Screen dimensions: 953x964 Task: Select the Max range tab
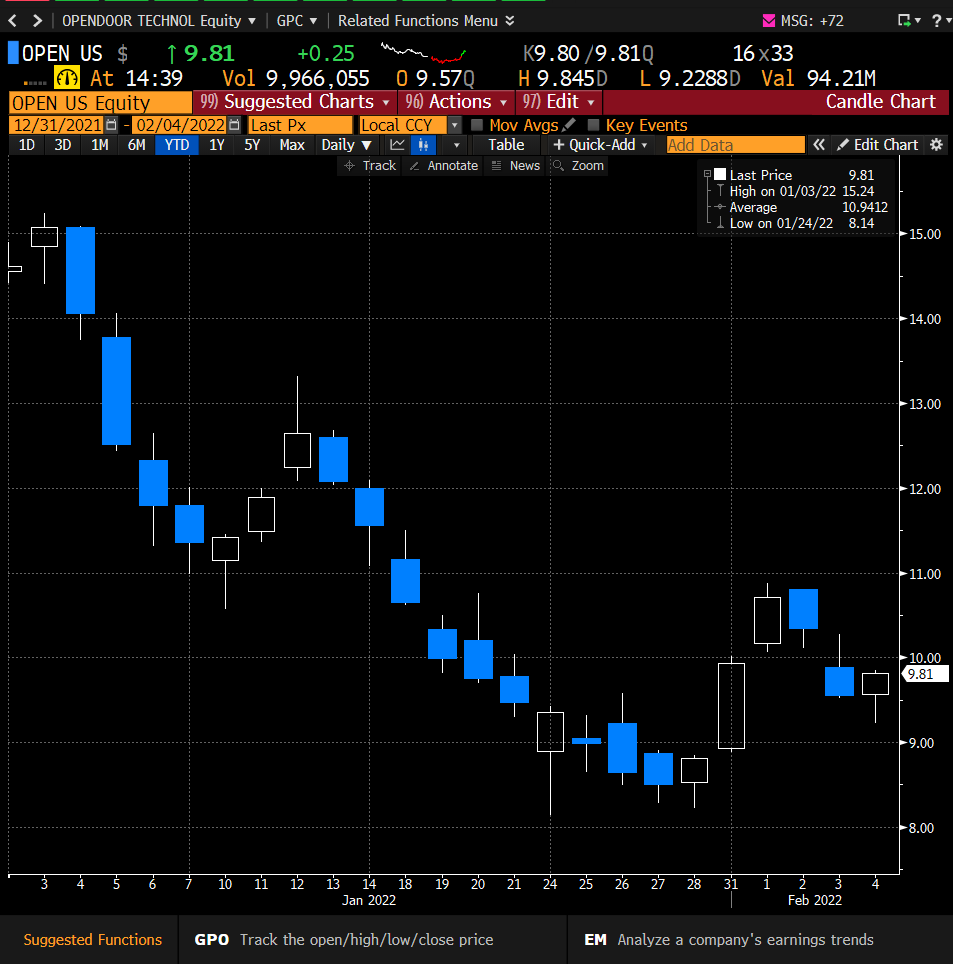tap(292, 145)
